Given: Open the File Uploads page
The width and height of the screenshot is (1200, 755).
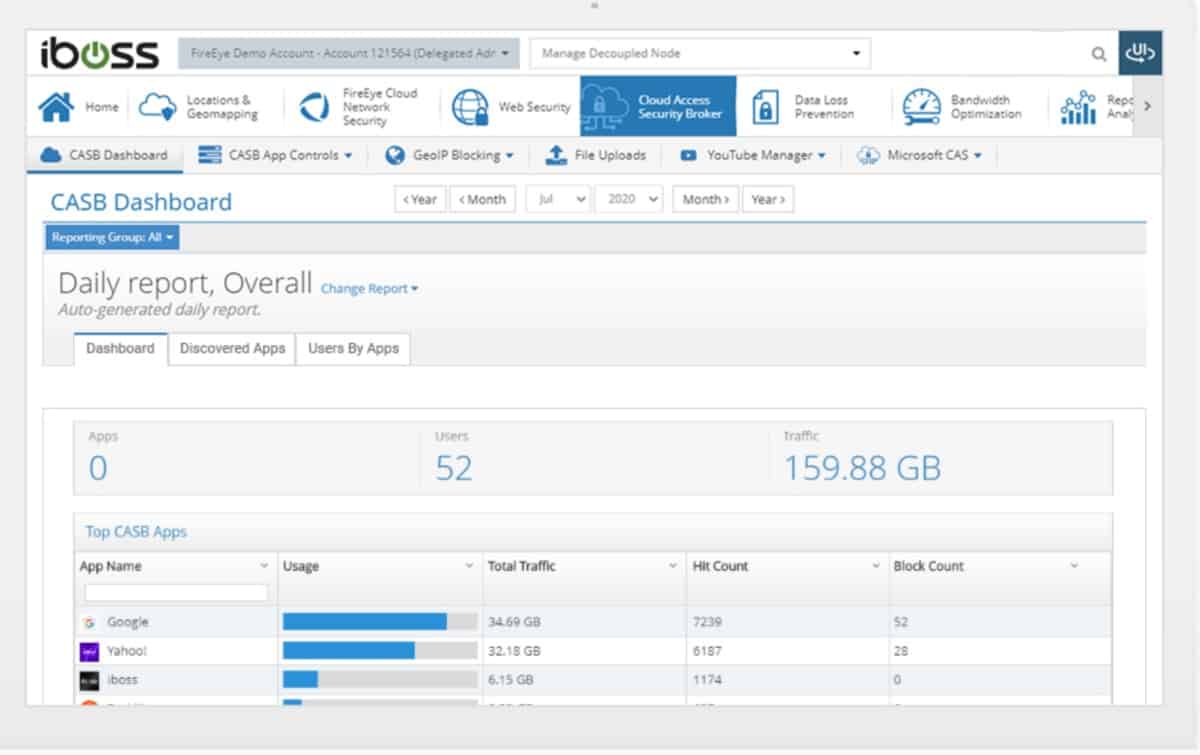Looking at the screenshot, I should (x=610, y=156).
